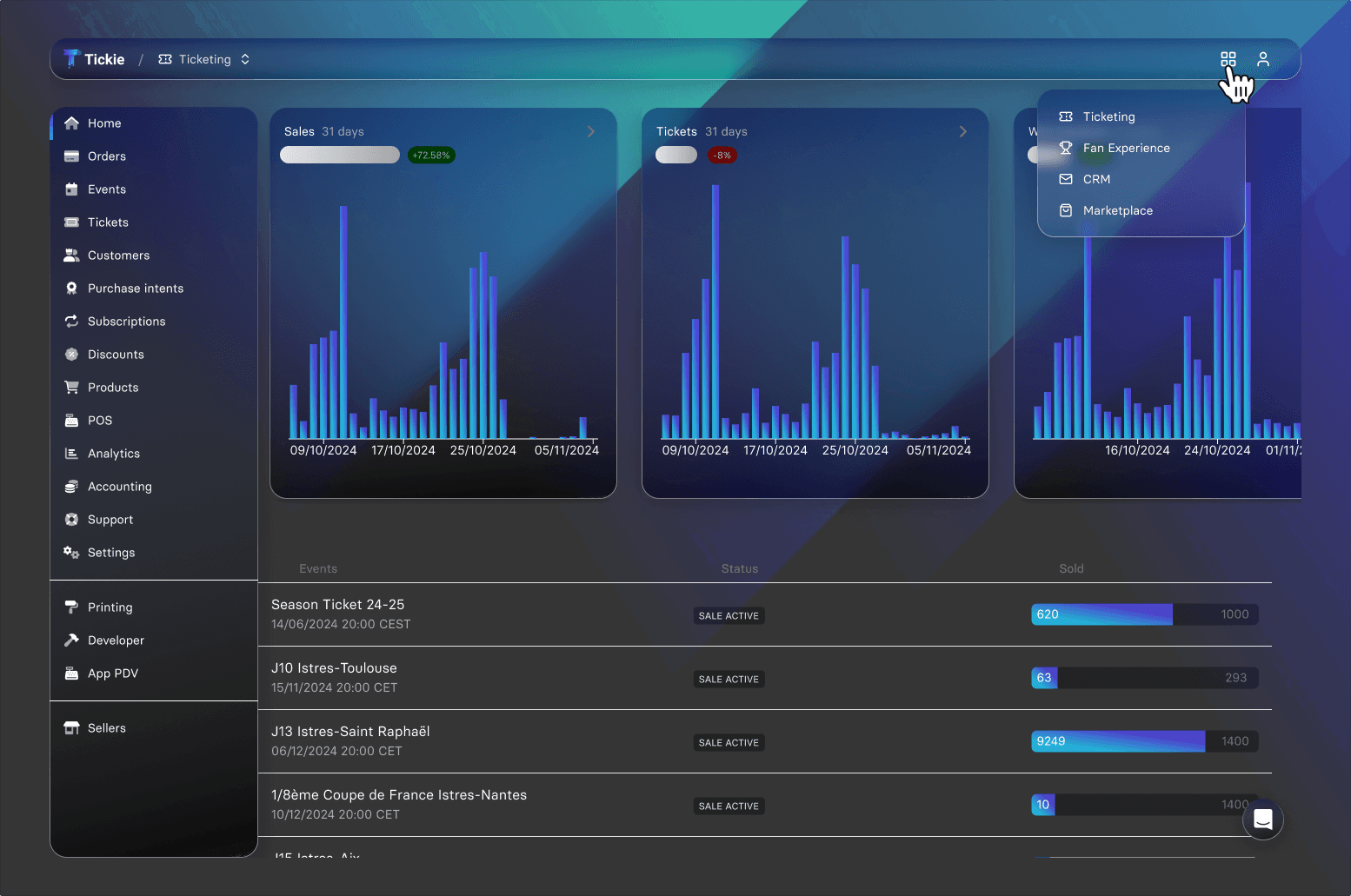The width and height of the screenshot is (1351, 896).
Task: Click the Support lifebuoy icon
Action: (71, 520)
